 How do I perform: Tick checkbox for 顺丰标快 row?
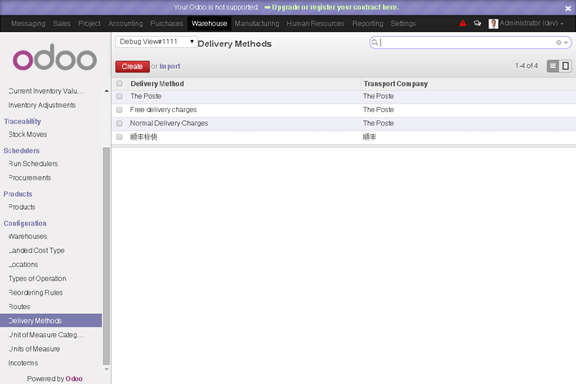[x=119, y=137]
